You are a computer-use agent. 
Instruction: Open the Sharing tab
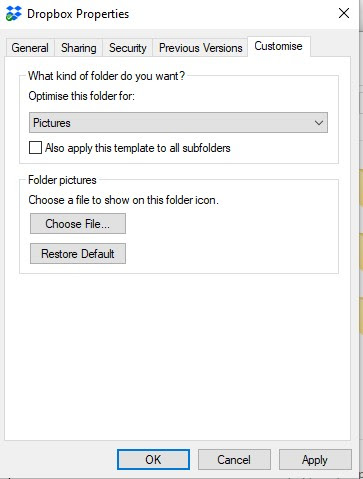click(x=79, y=48)
